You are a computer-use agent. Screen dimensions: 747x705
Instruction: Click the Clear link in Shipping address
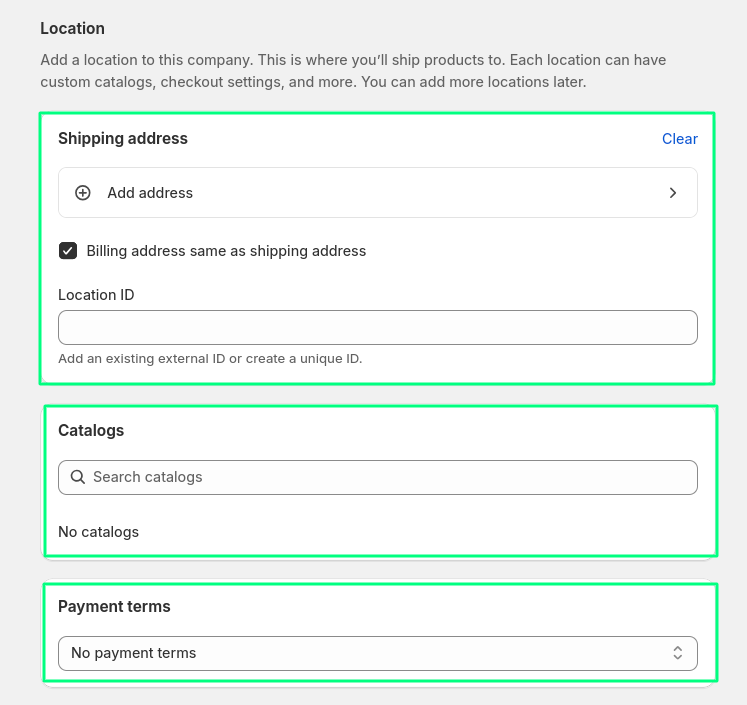coord(679,139)
